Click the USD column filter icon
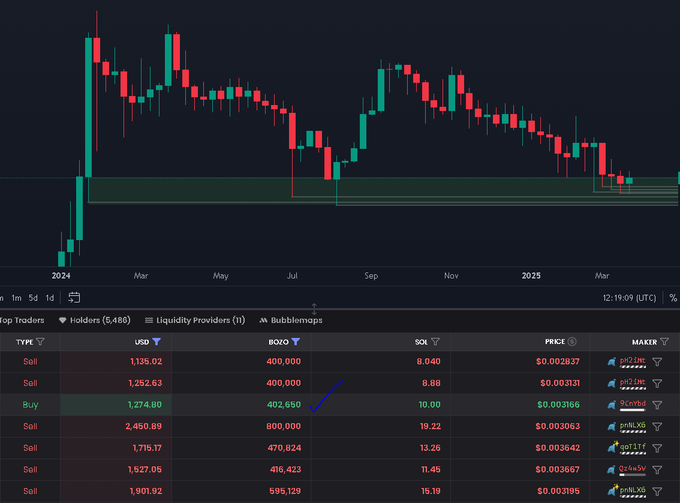Screen dimensions: 680x503 [156, 342]
